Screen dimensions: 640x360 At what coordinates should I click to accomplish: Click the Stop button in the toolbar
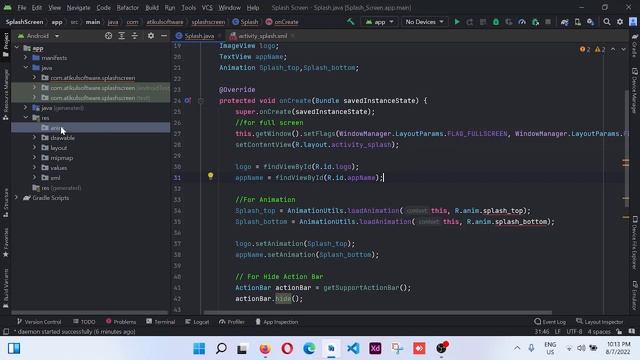pos(548,22)
